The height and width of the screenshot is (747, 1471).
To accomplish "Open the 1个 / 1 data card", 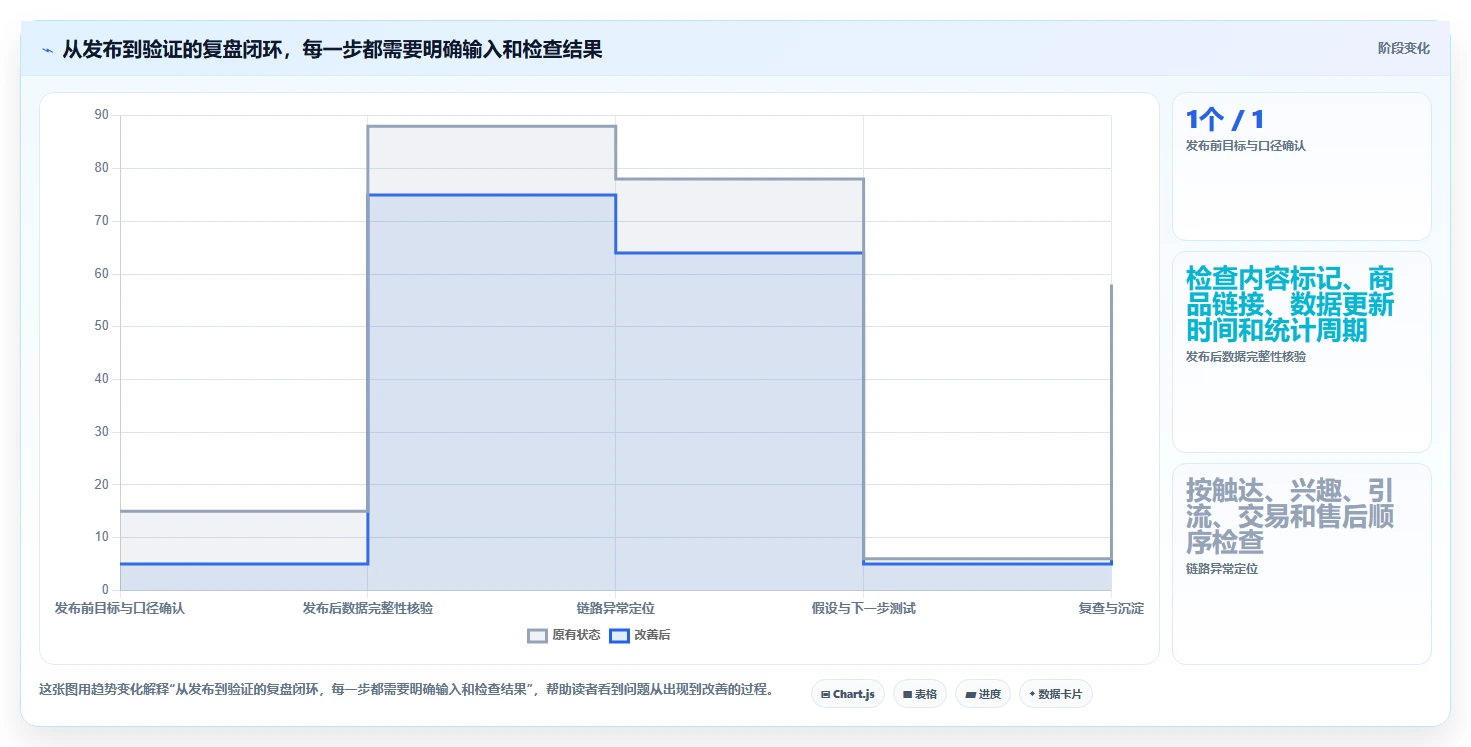I will 1301,166.
